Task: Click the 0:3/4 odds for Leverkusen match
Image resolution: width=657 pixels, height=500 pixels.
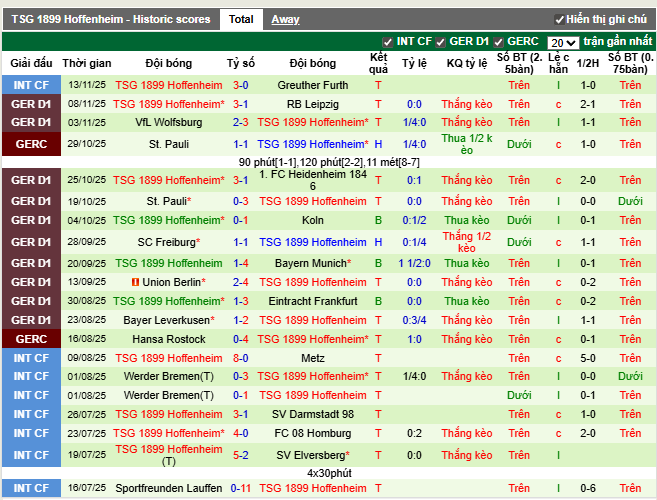Action: (x=414, y=320)
